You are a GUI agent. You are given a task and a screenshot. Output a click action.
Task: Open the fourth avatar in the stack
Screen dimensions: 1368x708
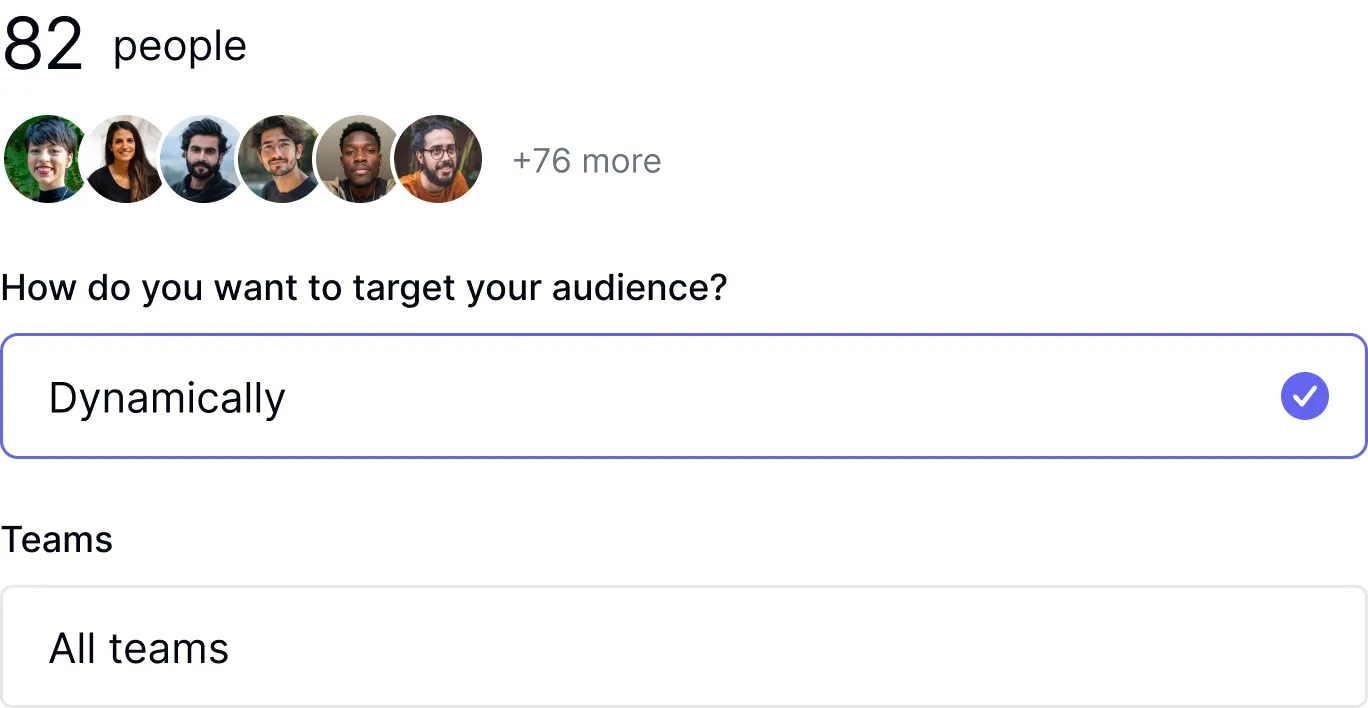pyautogui.click(x=279, y=159)
